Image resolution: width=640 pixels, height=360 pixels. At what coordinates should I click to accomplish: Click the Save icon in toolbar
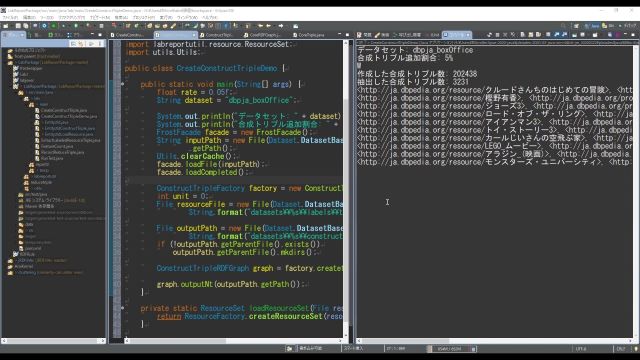(18, 26)
